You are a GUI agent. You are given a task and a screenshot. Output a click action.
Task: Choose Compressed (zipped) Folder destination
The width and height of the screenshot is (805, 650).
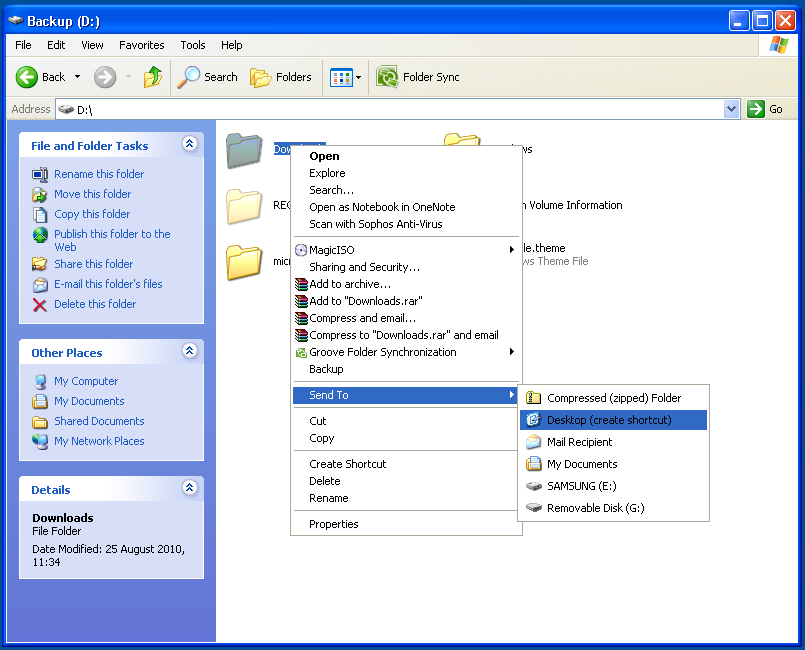point(613,398)
